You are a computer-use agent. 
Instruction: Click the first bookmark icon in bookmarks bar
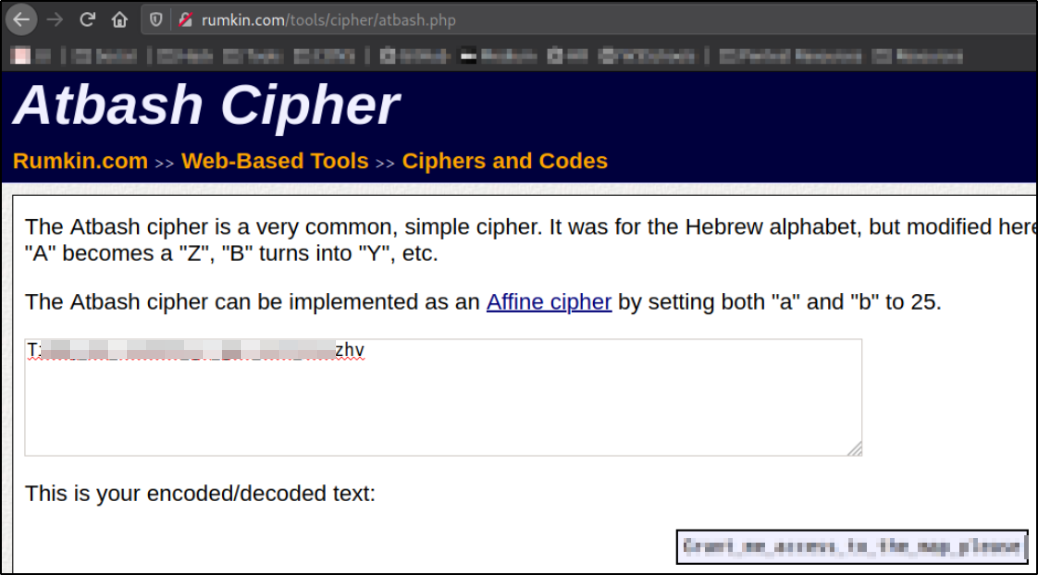point(21,56)
